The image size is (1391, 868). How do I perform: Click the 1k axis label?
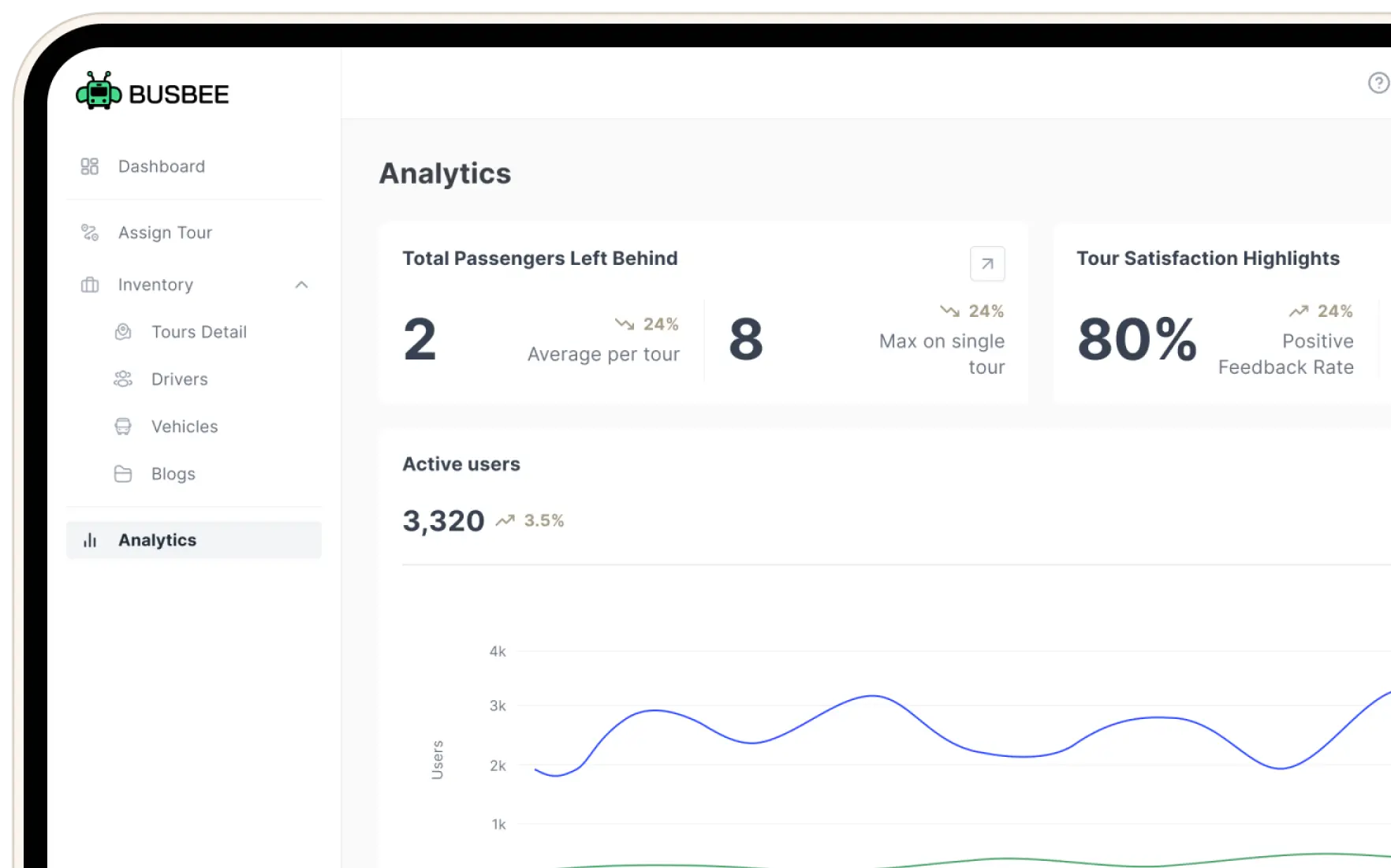[498, 824]
